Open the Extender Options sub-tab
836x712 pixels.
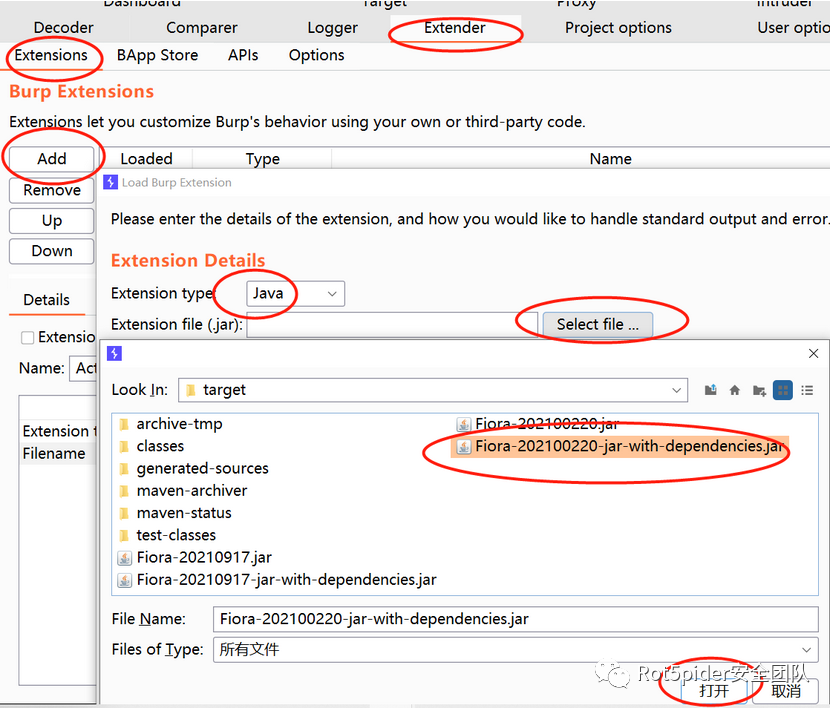click(317, 55)
